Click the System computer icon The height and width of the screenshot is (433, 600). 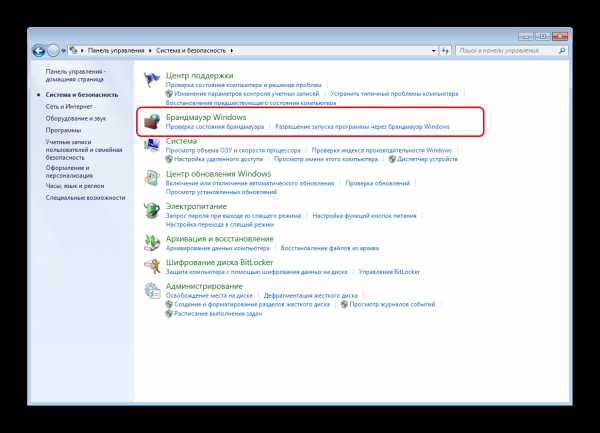[152, 145]
